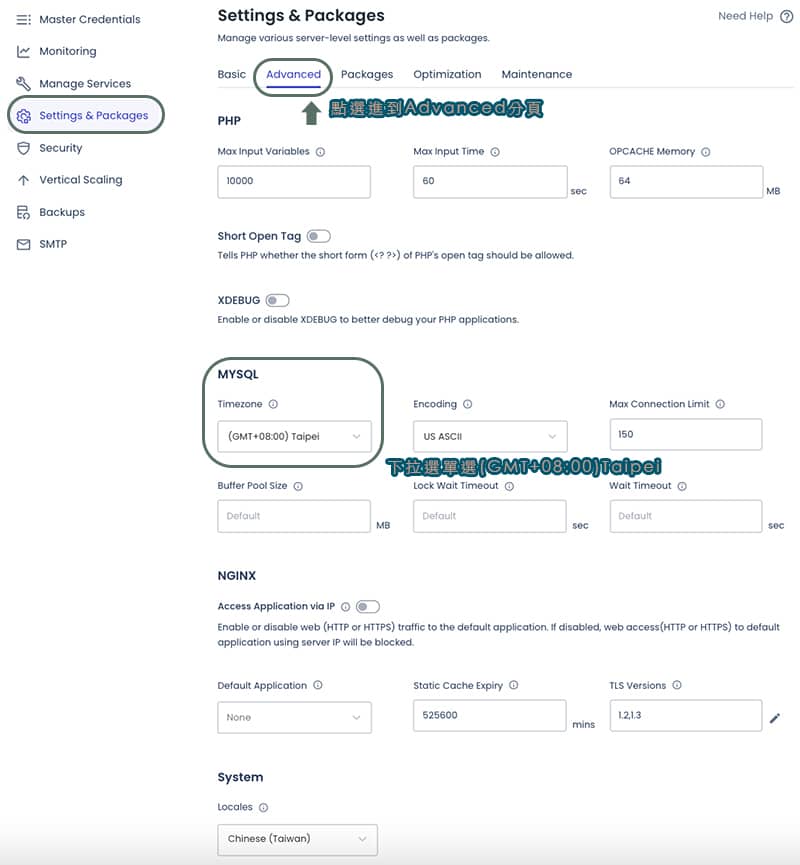This screenshot has height=865, width=800.
Task: Enable the Short Open Tag toggle
Action: tap(318, 236)
